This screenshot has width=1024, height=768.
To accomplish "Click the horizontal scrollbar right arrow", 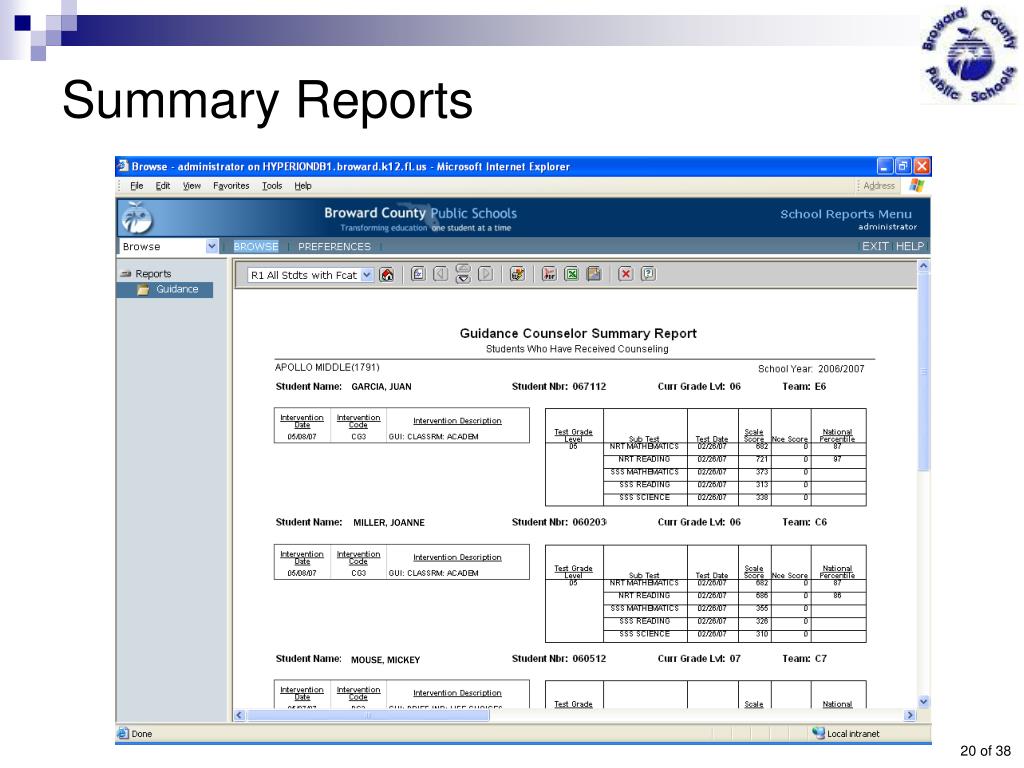I will pos(910,715).
